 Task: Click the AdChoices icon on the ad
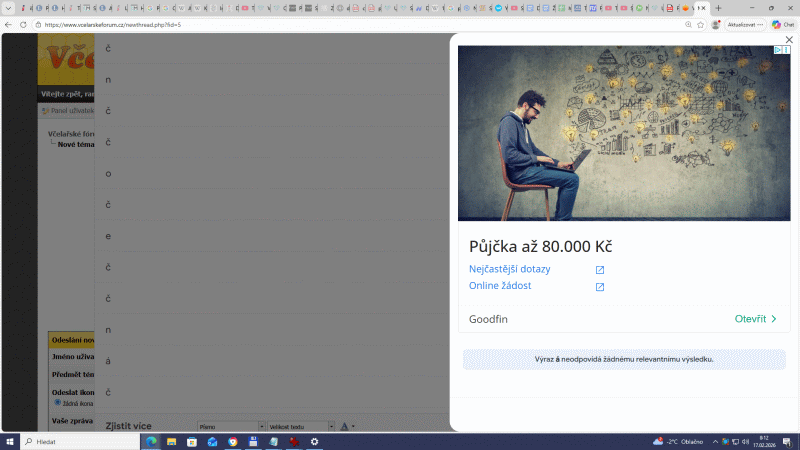[778, 49]
